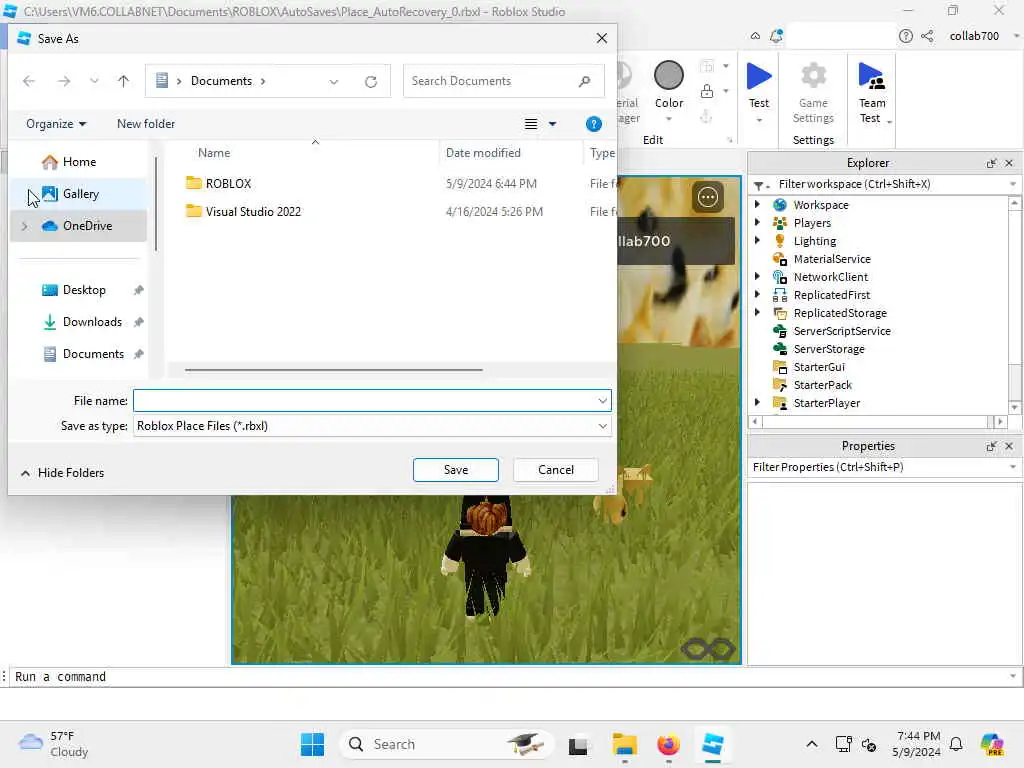Go up one folder level in dialog

[123, 81]
